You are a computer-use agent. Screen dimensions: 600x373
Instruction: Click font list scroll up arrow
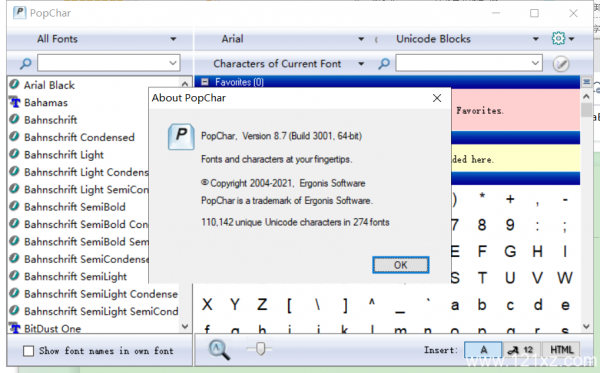coord(185,83)
